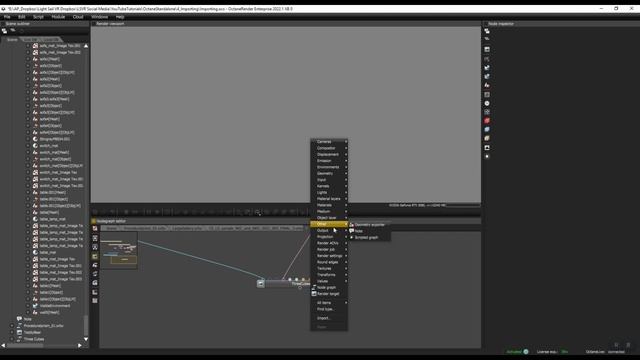Image resolution: width=640 pixels, height=360 pixels.
Task: Open the Edit menu
Action: click(22, 17)
